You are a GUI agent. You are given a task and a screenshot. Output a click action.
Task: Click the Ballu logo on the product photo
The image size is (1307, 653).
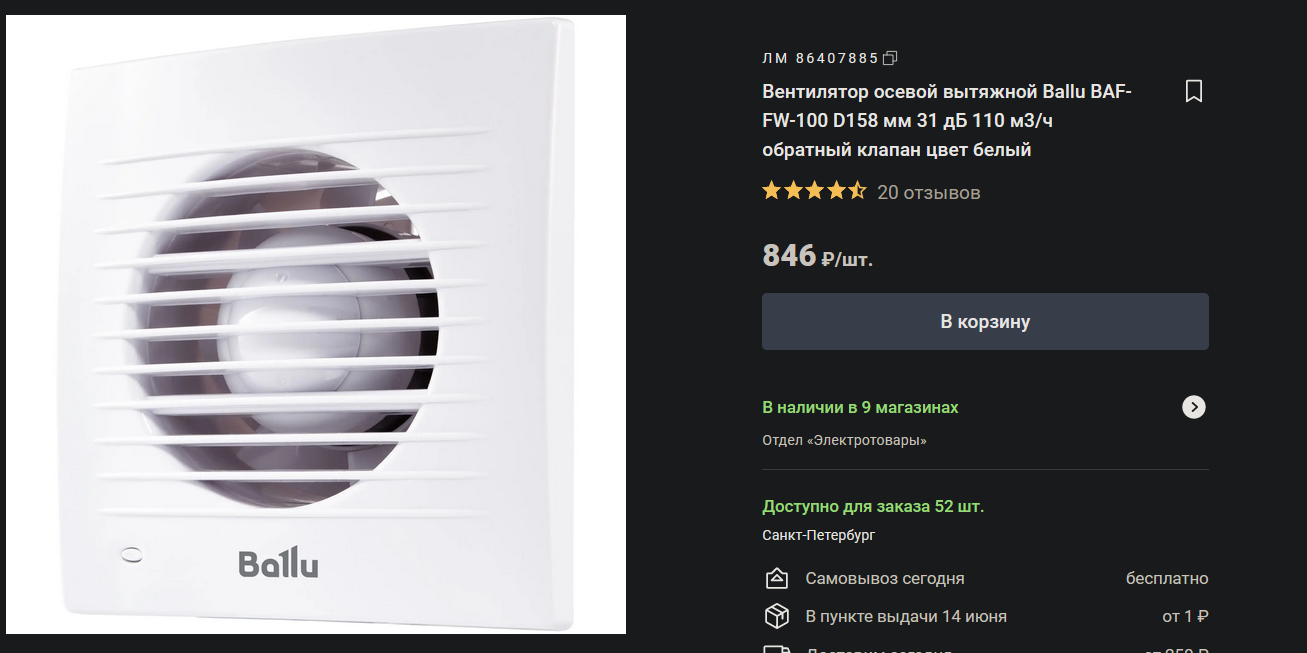279,564
